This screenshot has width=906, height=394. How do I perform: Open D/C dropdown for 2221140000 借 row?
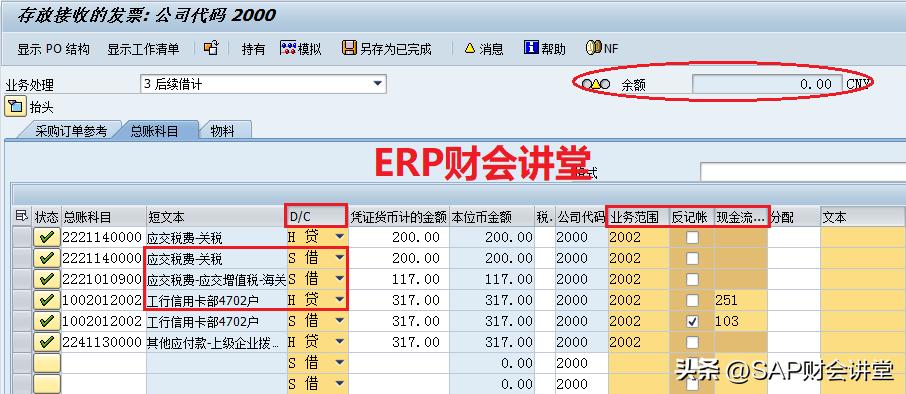(339, 258)
